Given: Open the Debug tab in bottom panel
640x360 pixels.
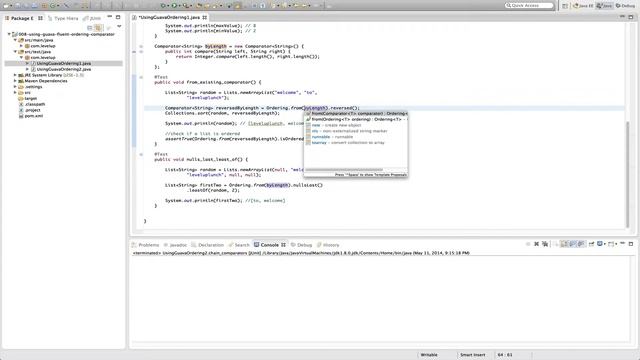Looking at the screenshot, I should click(301, 245).
